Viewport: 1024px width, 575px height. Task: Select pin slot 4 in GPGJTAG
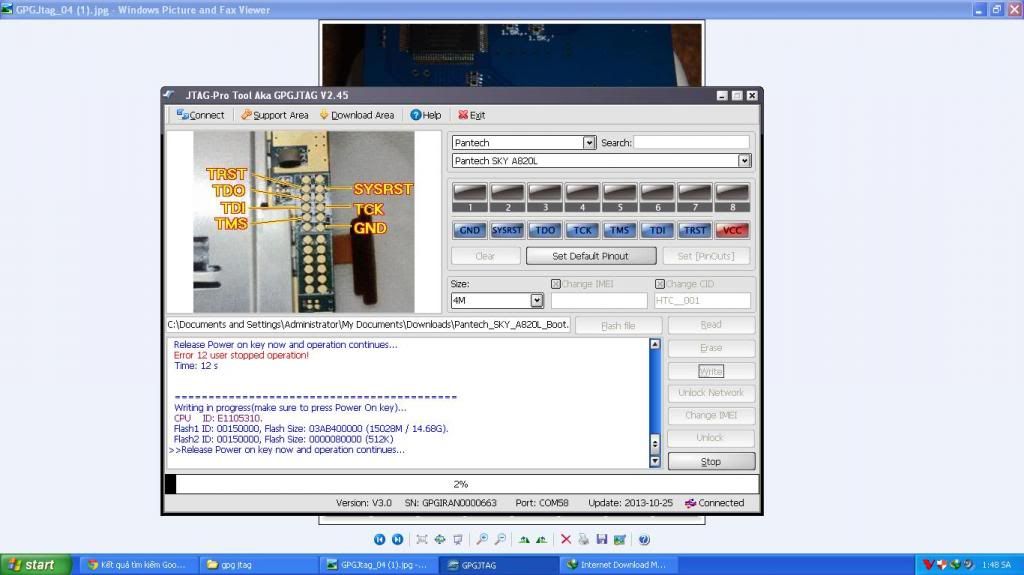pyautogui.click(x=582, y=197)
